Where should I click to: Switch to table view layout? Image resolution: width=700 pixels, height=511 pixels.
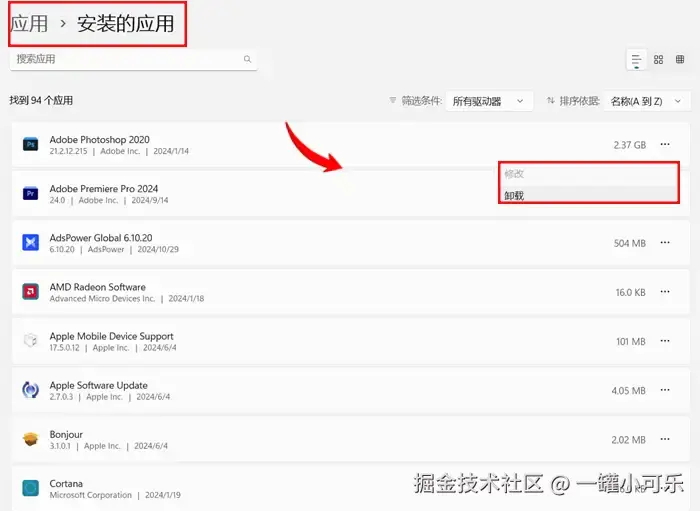pos(680,59)
